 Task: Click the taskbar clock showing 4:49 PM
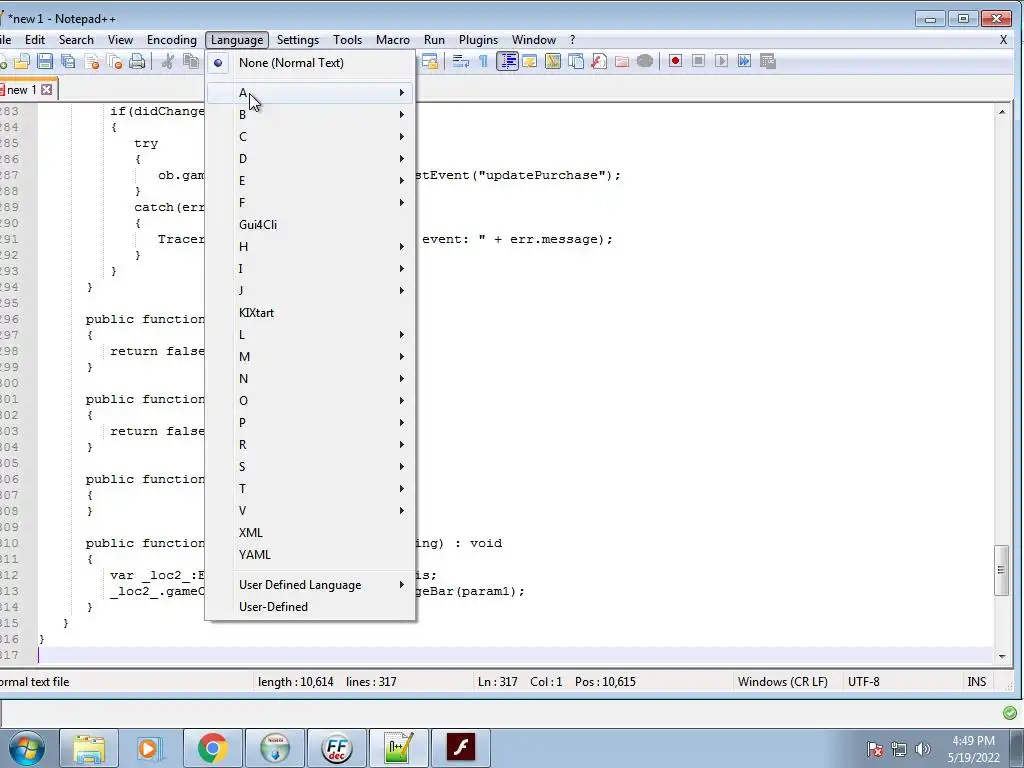pyautogui.click(x=973, y=749)
